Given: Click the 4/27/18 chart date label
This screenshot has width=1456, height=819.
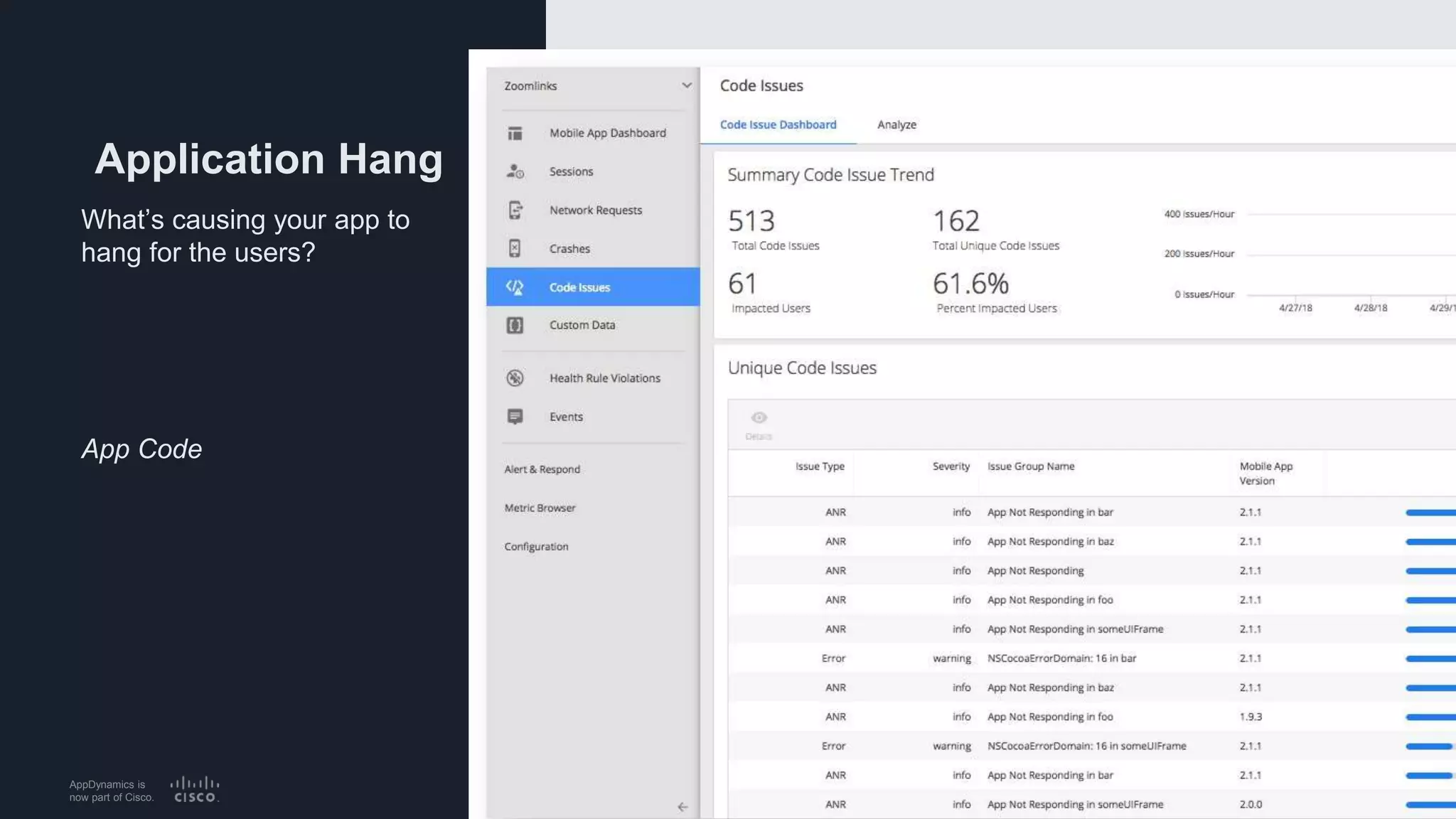Looking at the screenshot, I should click(x=1295, y=308).
